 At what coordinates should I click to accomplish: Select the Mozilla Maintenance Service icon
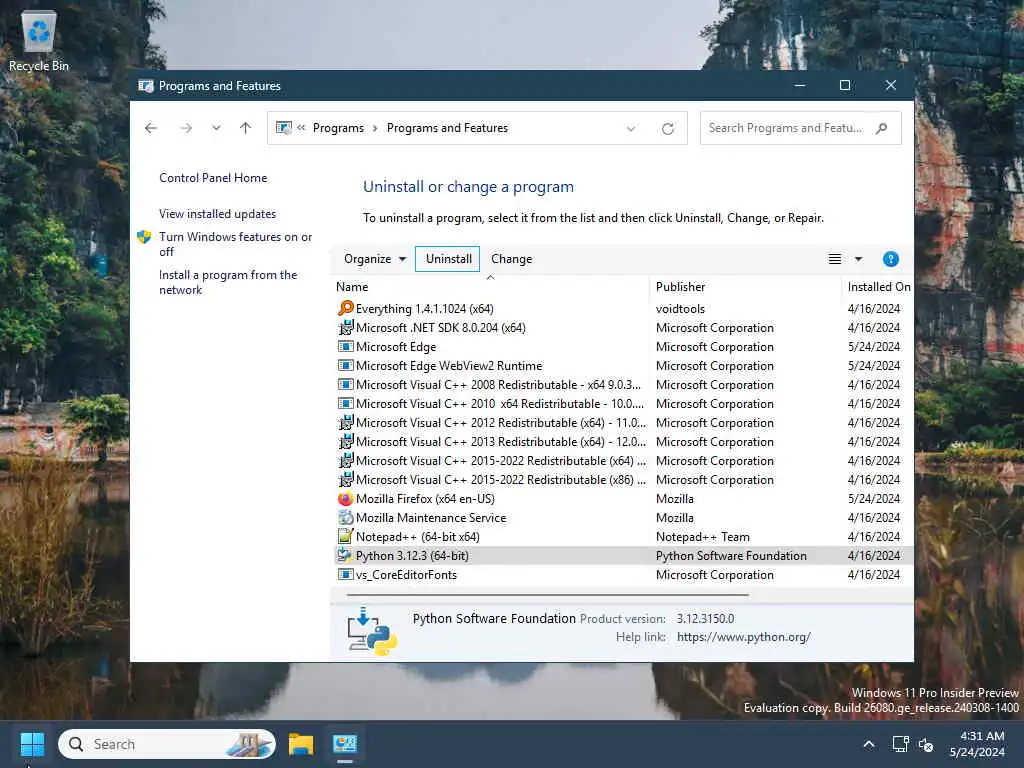(x=345, y=518)
